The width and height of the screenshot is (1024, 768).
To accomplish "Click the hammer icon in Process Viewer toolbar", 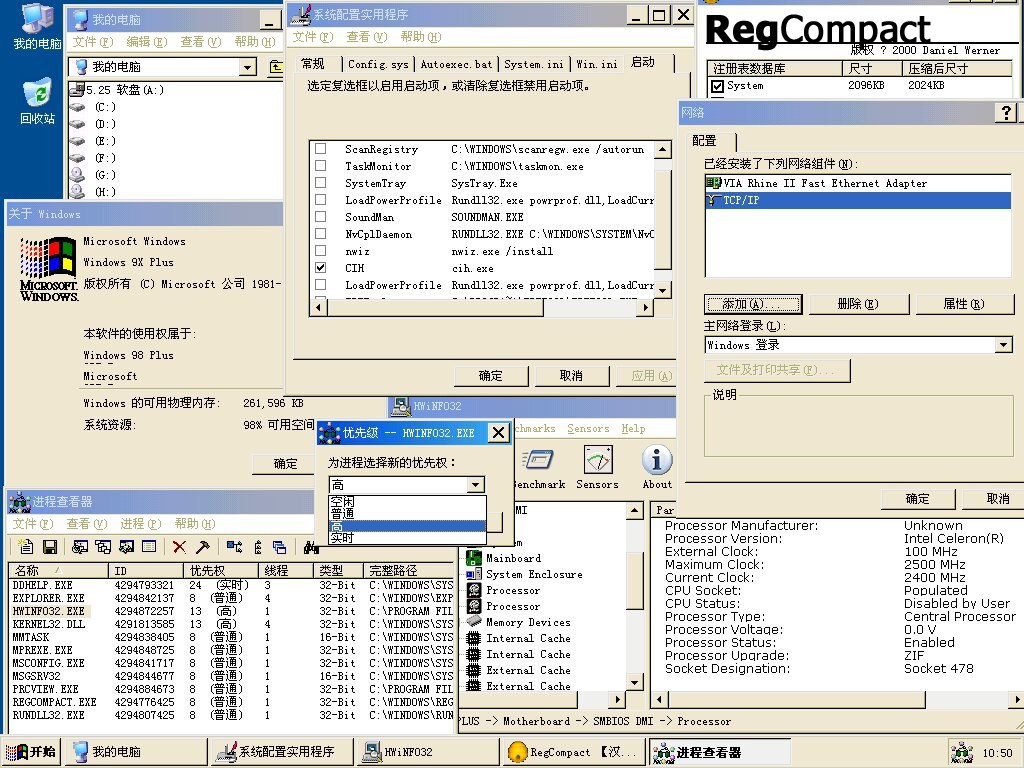I will (203, 547).
